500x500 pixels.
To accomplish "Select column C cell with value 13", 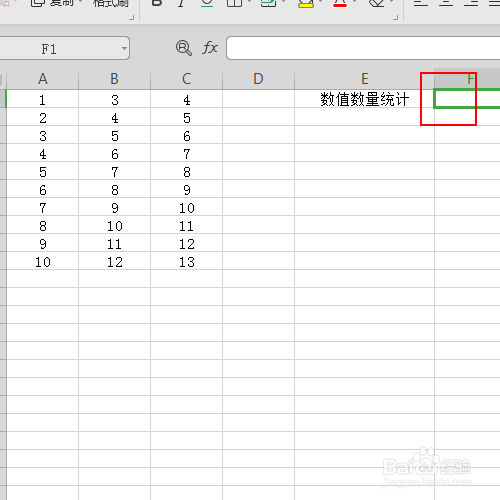I will (x=186, y=262).
